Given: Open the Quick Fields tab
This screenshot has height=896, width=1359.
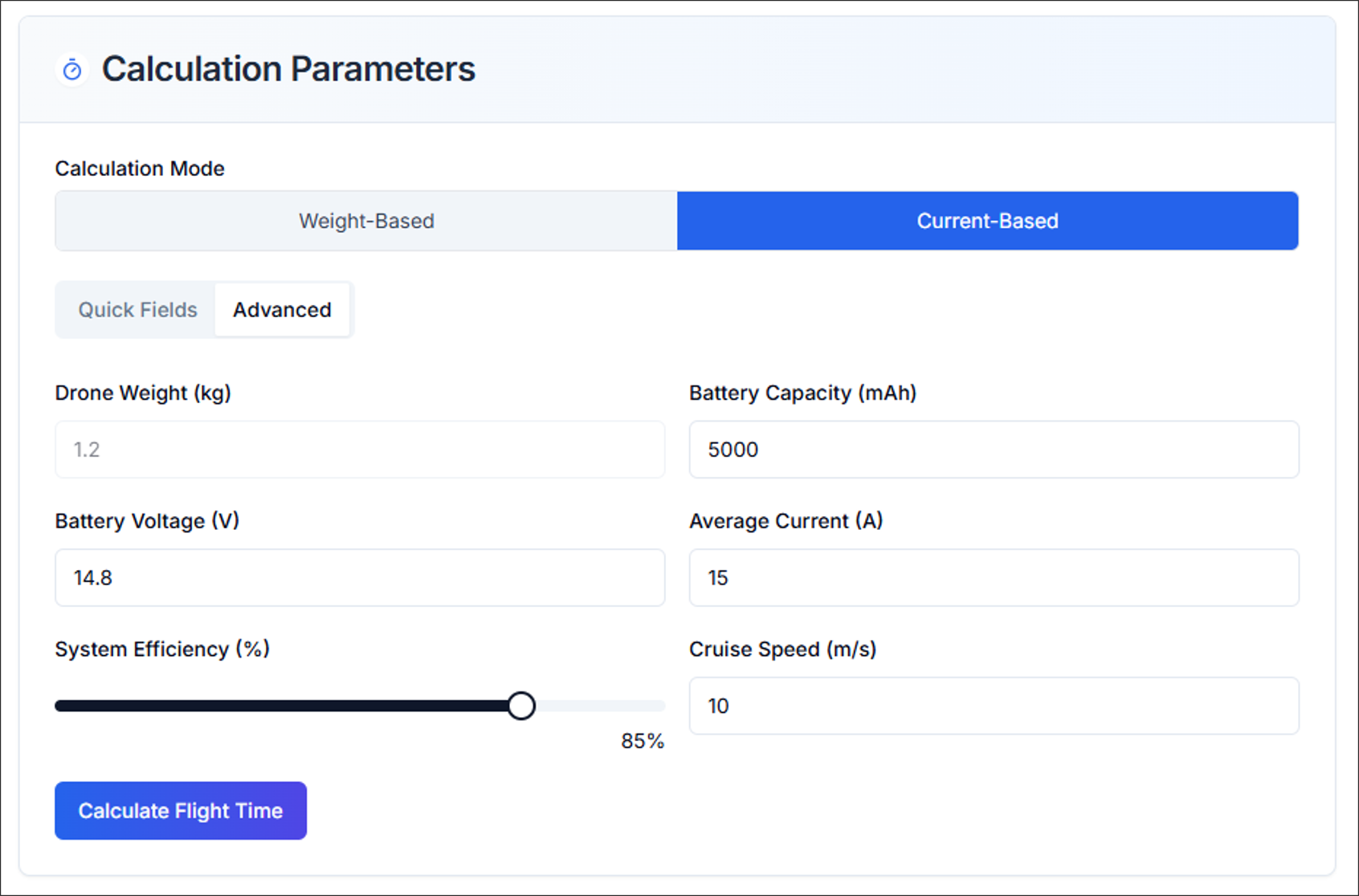Looking at the screenshot, I should (137, 310).
